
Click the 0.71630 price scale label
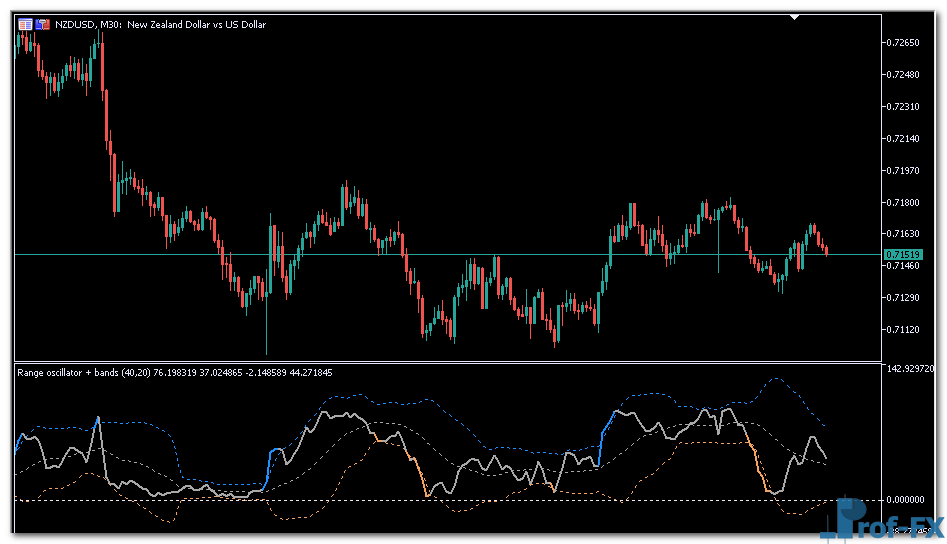[x=903, y=234]
